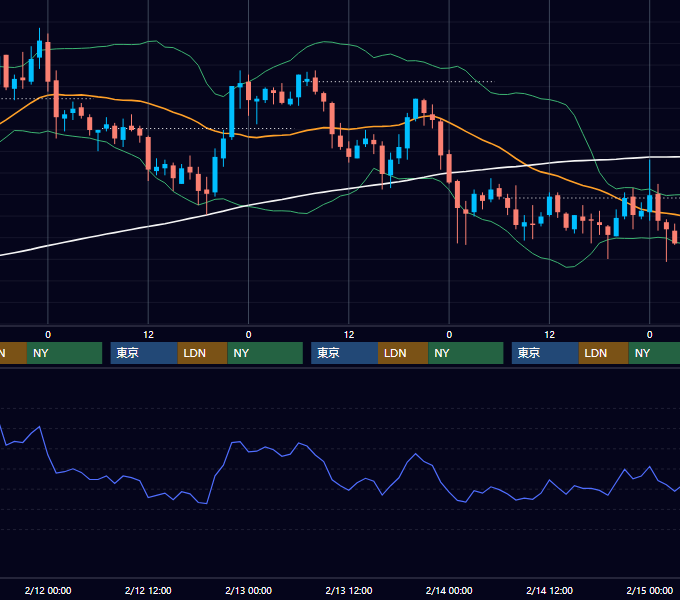Viewport: 680px width, 600px height.
Task: Select the LDN session block on 2/13
Action: point(403,353)
